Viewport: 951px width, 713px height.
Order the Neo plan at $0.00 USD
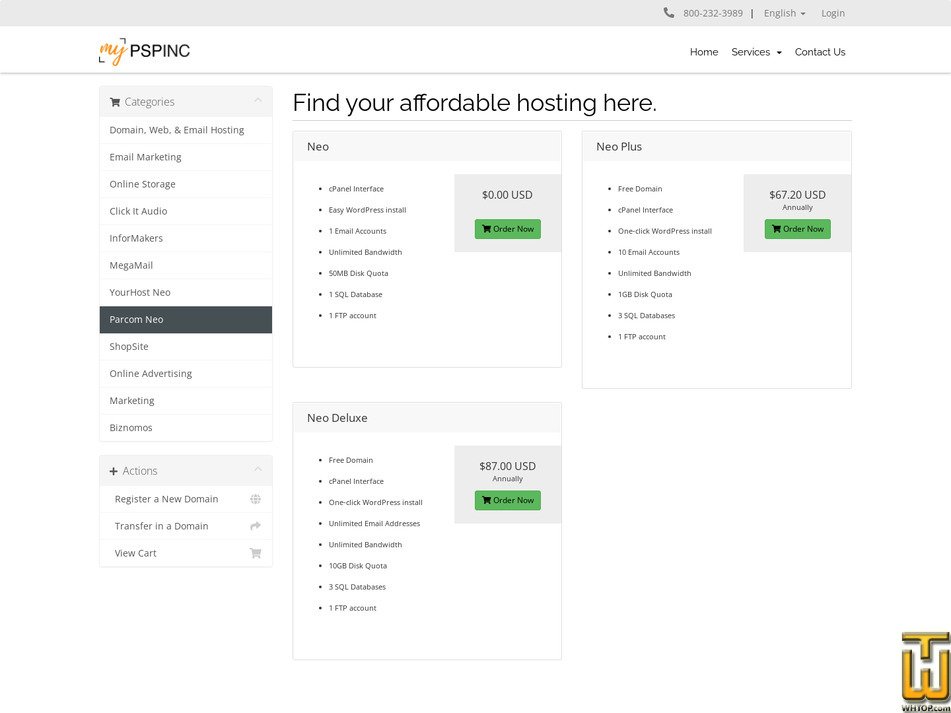pos(508,229)
